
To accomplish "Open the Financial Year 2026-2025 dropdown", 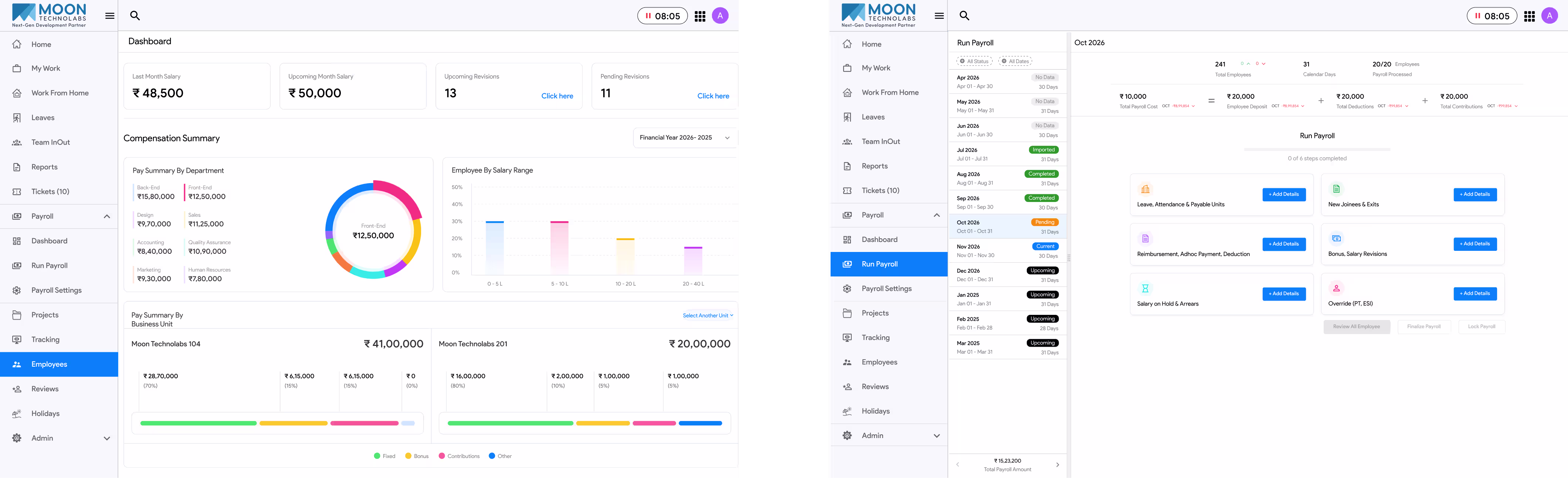I will click(x=685, y=138).
